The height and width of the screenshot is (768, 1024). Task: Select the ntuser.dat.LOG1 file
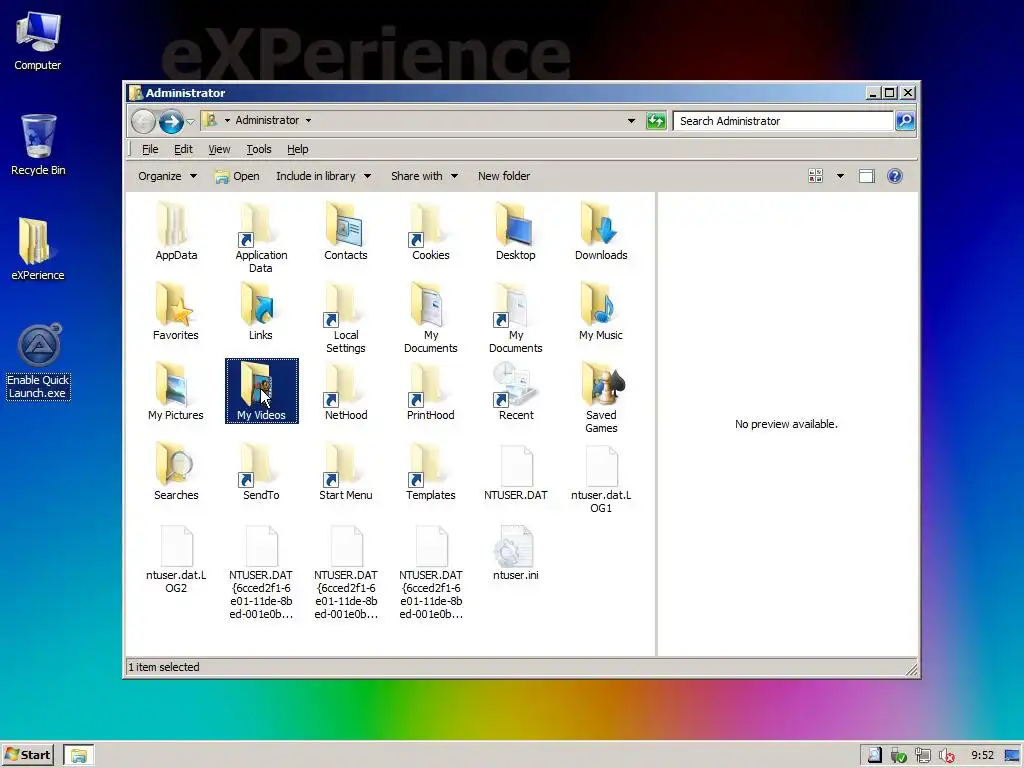601,479
